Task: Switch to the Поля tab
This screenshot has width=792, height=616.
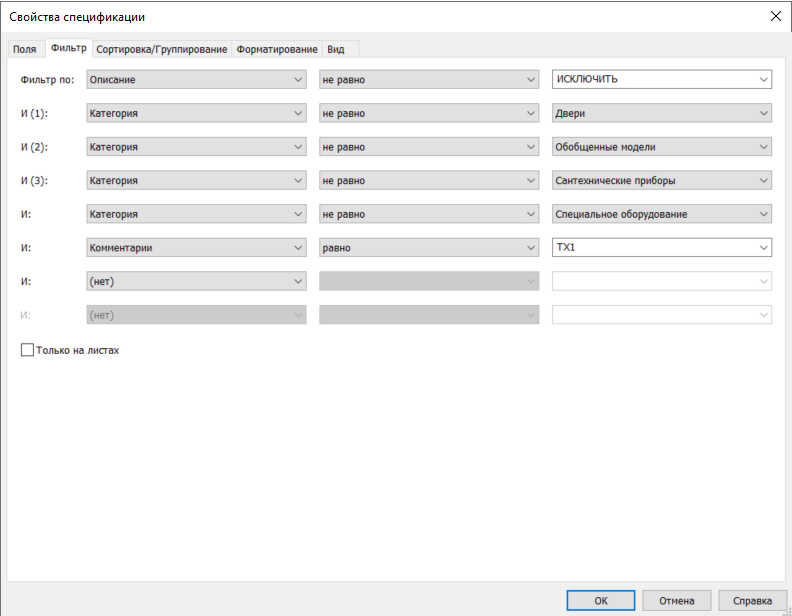Action: (x=24, y=49)
